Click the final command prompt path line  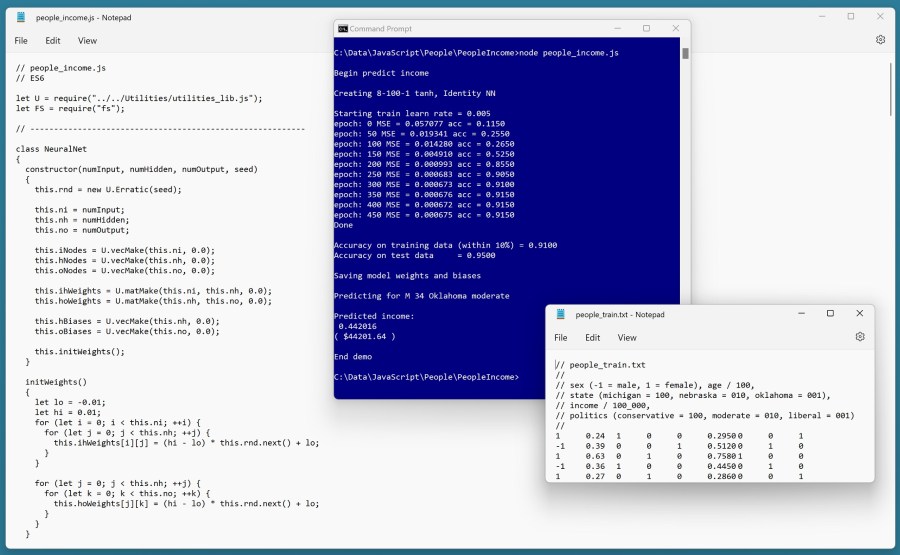click(426, 377)
